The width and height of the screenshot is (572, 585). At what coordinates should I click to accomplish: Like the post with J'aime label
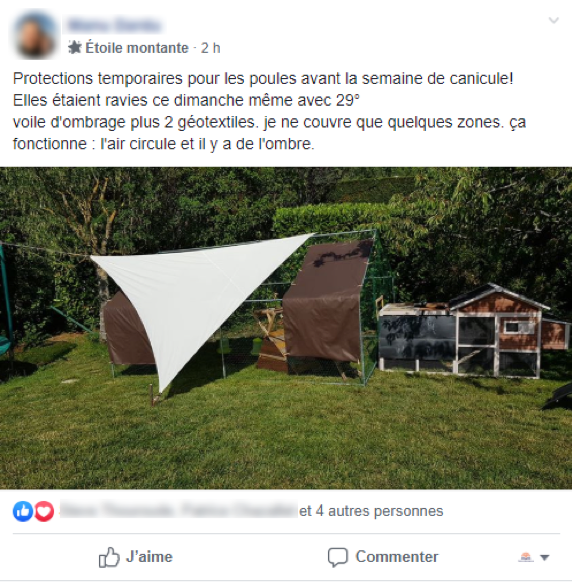click(x=149, y=557)
